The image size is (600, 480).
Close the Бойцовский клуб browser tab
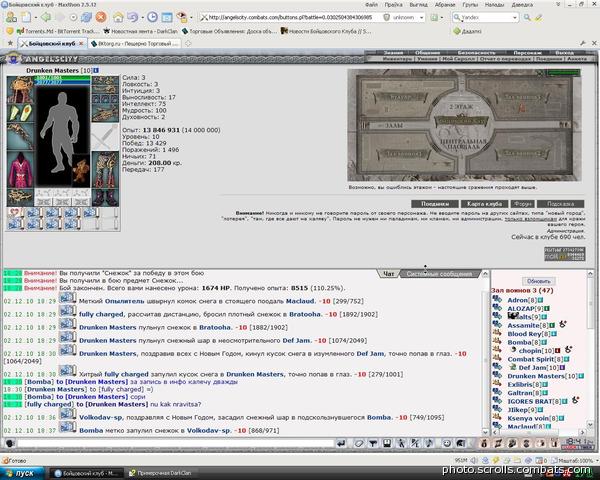pos(81,44)
